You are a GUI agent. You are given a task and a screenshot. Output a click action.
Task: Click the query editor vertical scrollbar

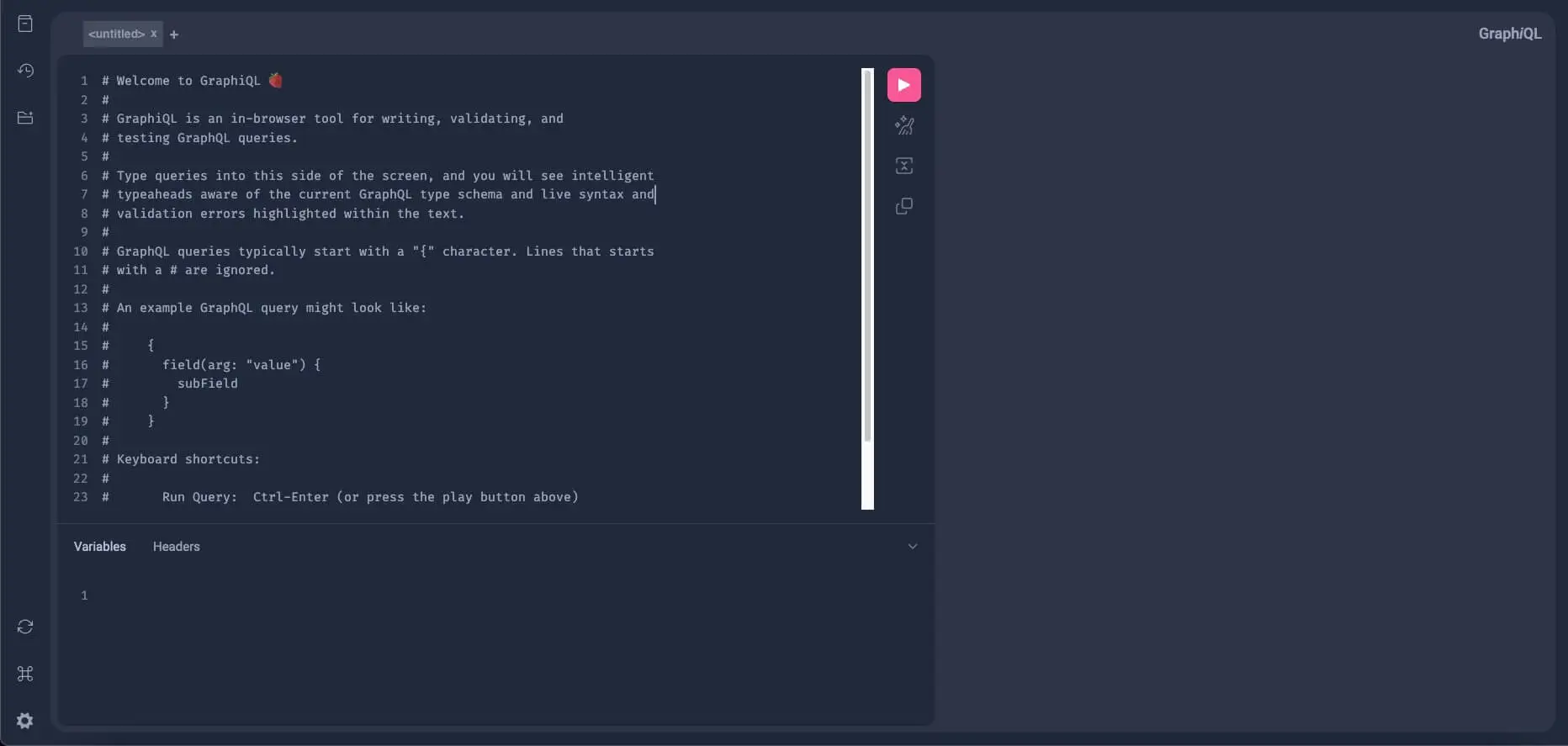[867, 252]
